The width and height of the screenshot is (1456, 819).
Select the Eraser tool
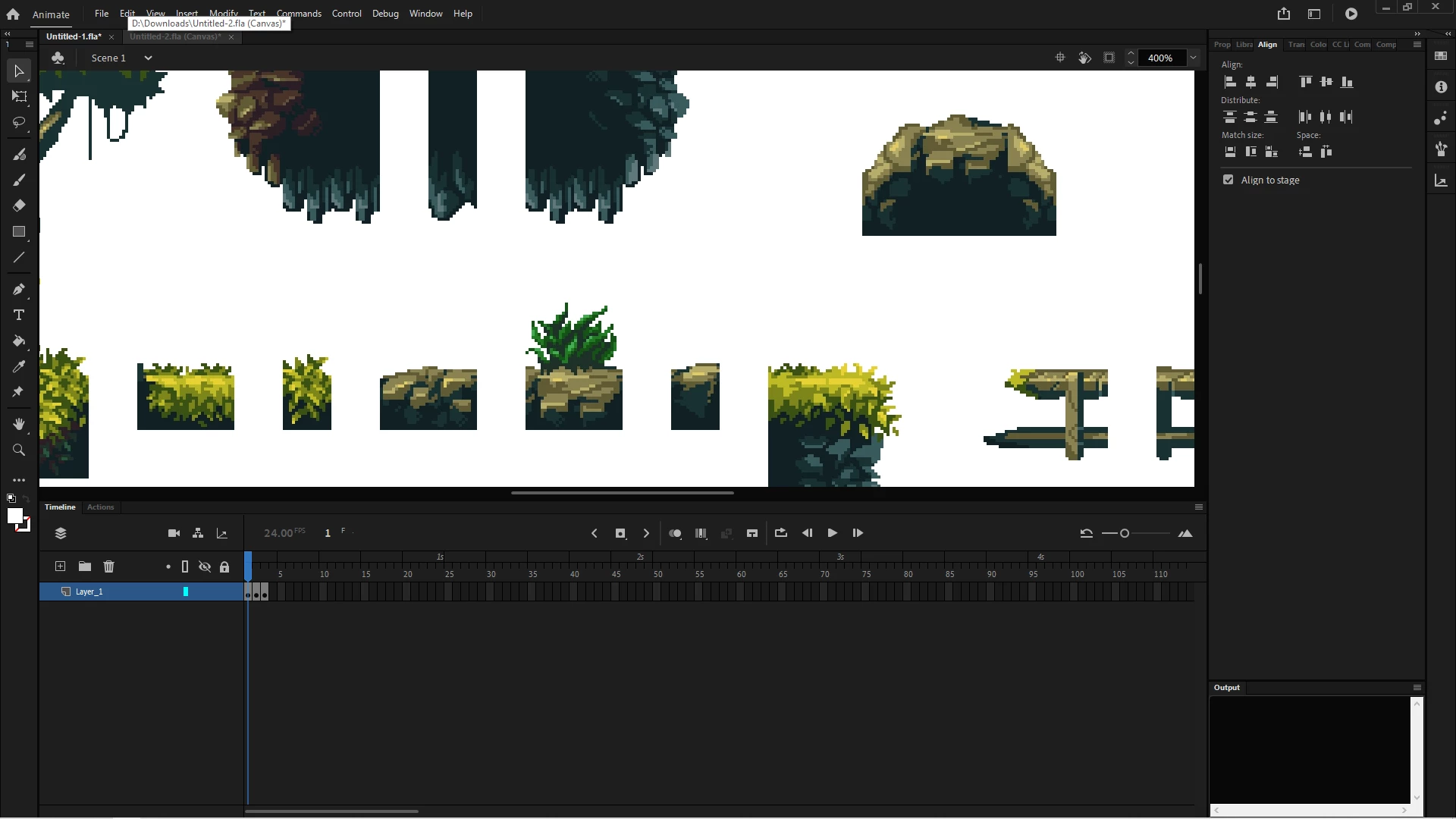(19, 206)
